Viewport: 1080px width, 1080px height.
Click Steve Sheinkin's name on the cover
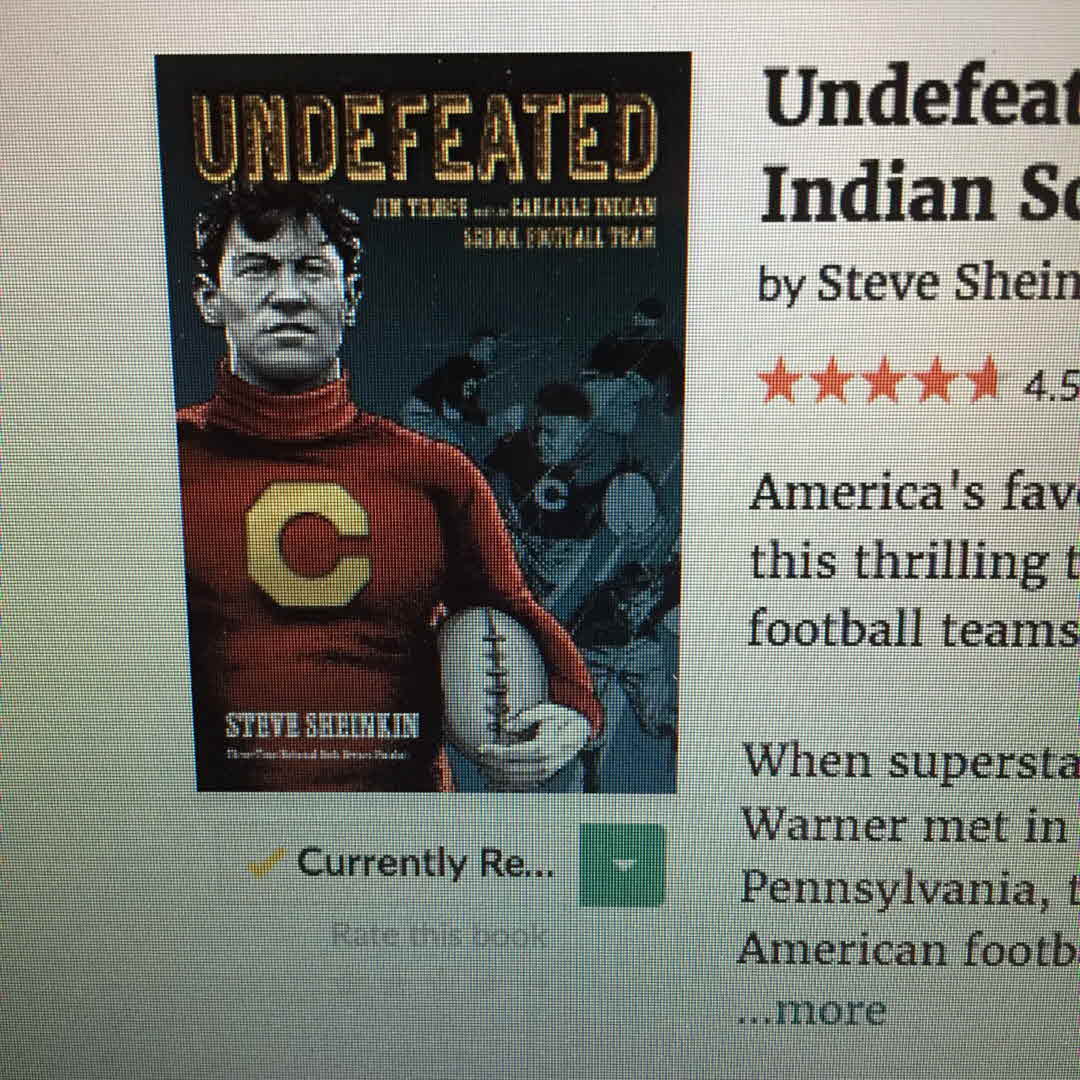coord(322,725)
